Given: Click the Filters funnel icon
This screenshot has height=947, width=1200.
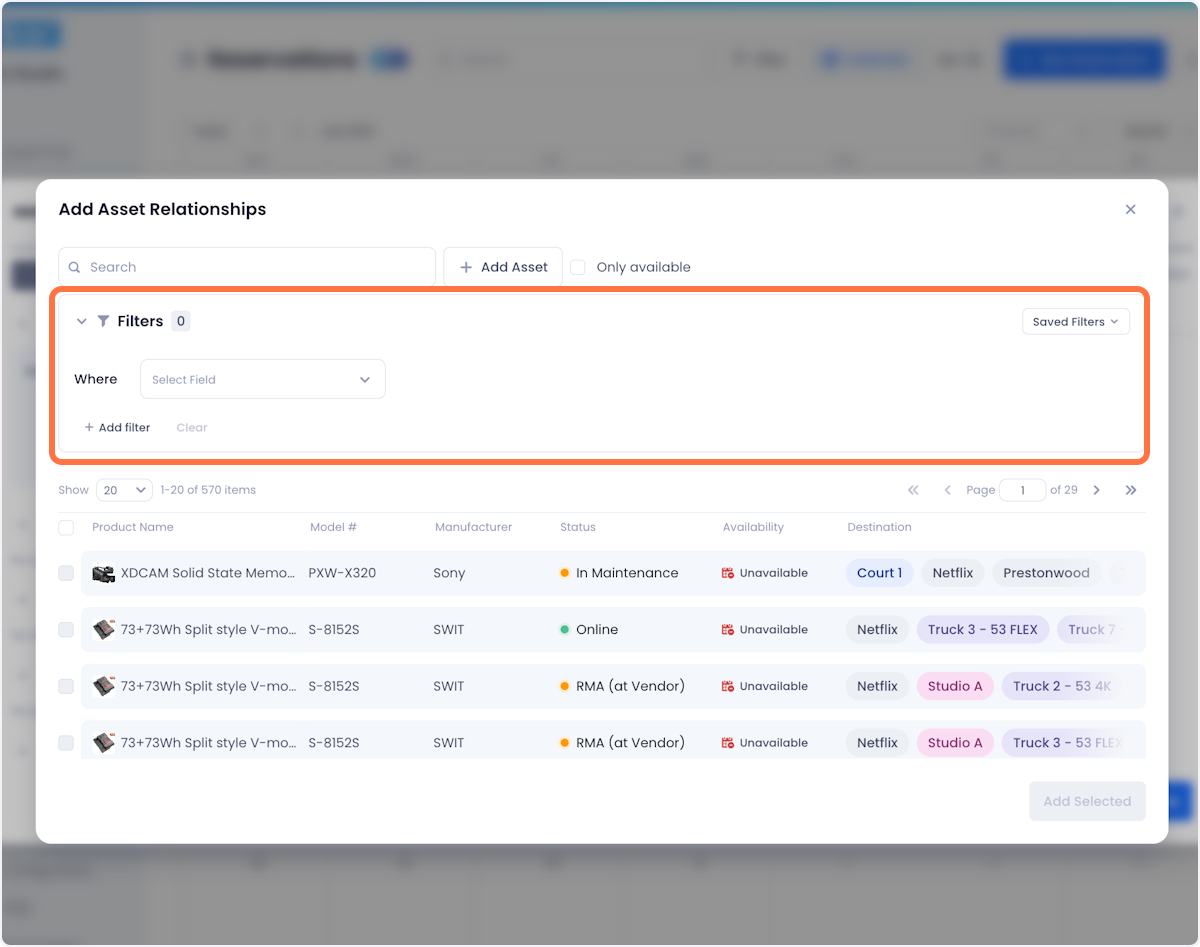Looking at the screenshot, I should 103,321.
